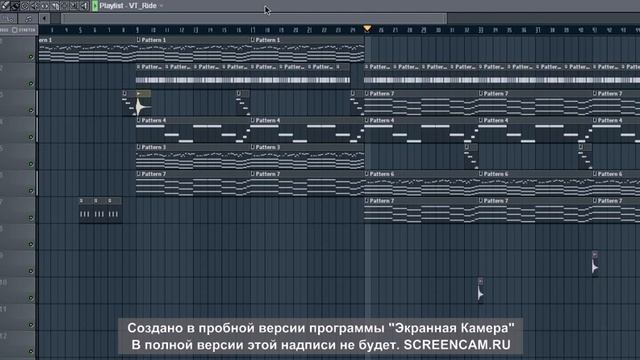Image resolution: width=640 pixels, height=360 pixels.
Task: Select third Pattern 1 clip title on track 1
Action: 268,40
